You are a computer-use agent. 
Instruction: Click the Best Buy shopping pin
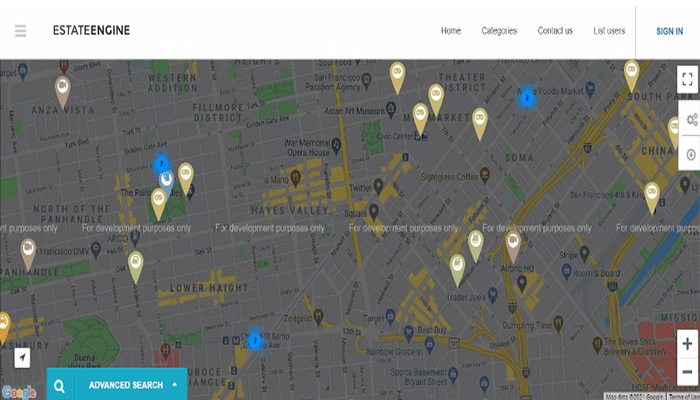[x=408, y=332]
